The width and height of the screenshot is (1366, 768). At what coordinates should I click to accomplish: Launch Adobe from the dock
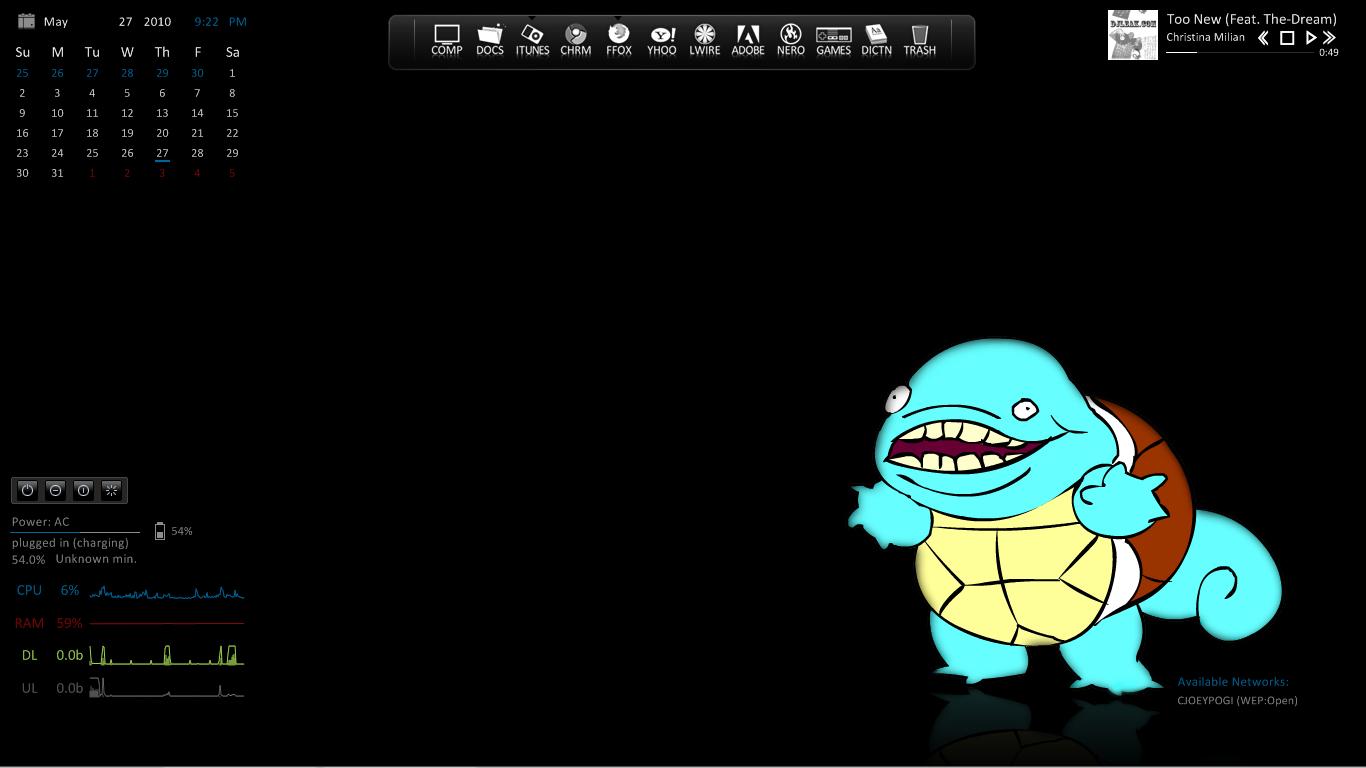(747, 38)
